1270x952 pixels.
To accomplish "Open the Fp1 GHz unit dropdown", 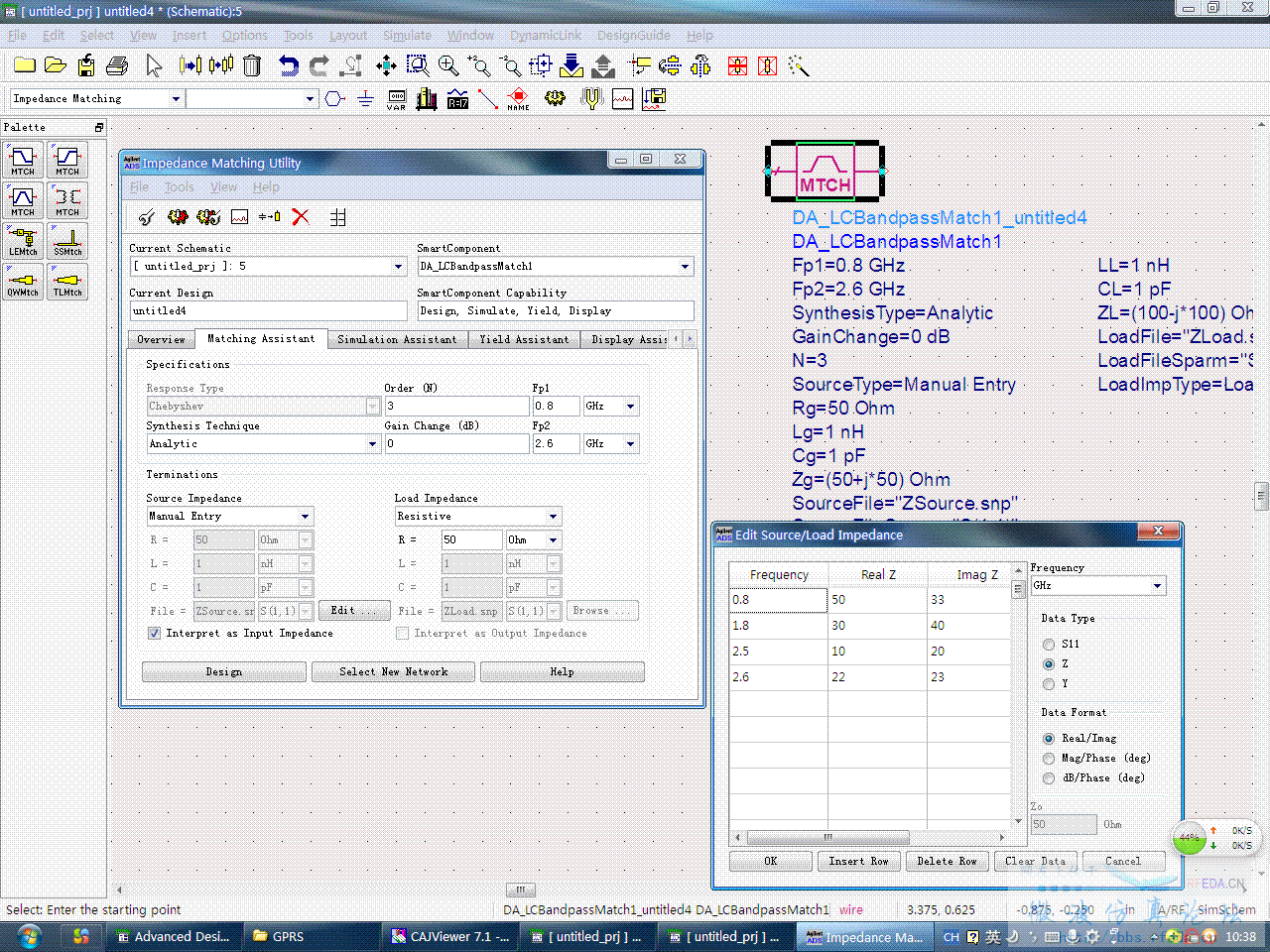I will pyautogui.click(x=631, y=407).
